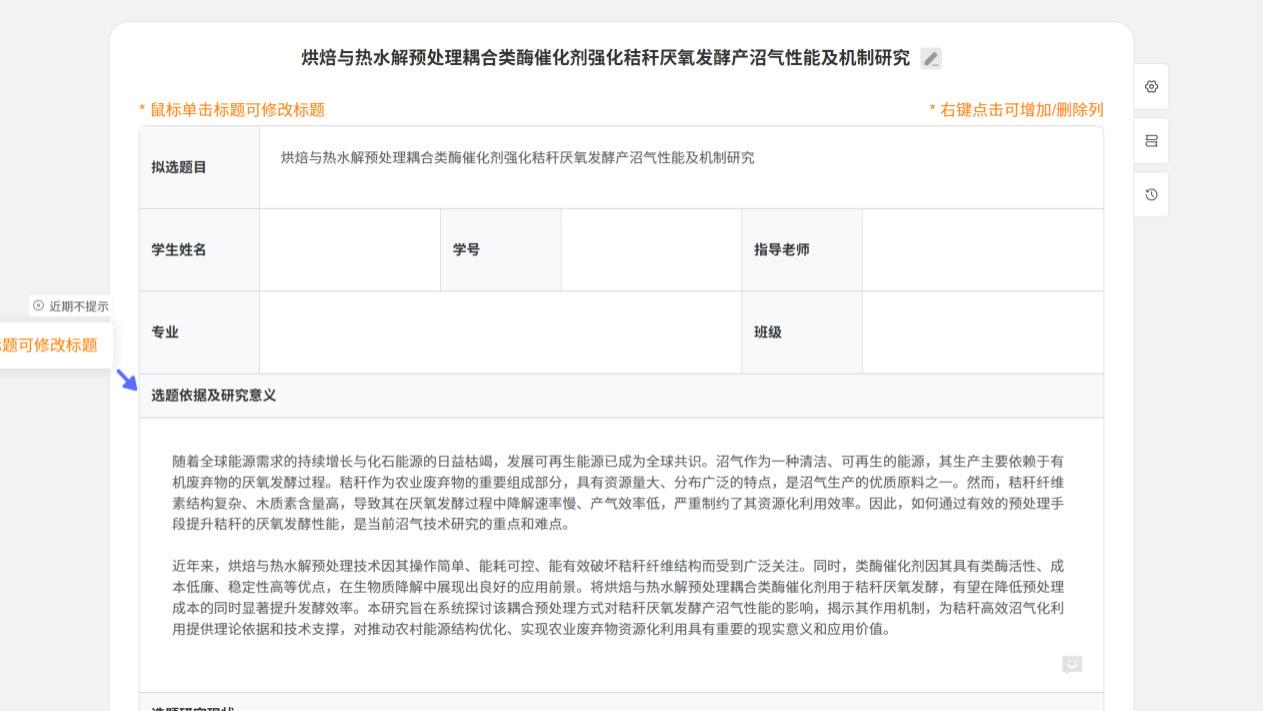The height and width of the screenshot is (711, 1263).
Task: Open the settings gear icon in right sidebar
Action: [x=1151, y=87]
